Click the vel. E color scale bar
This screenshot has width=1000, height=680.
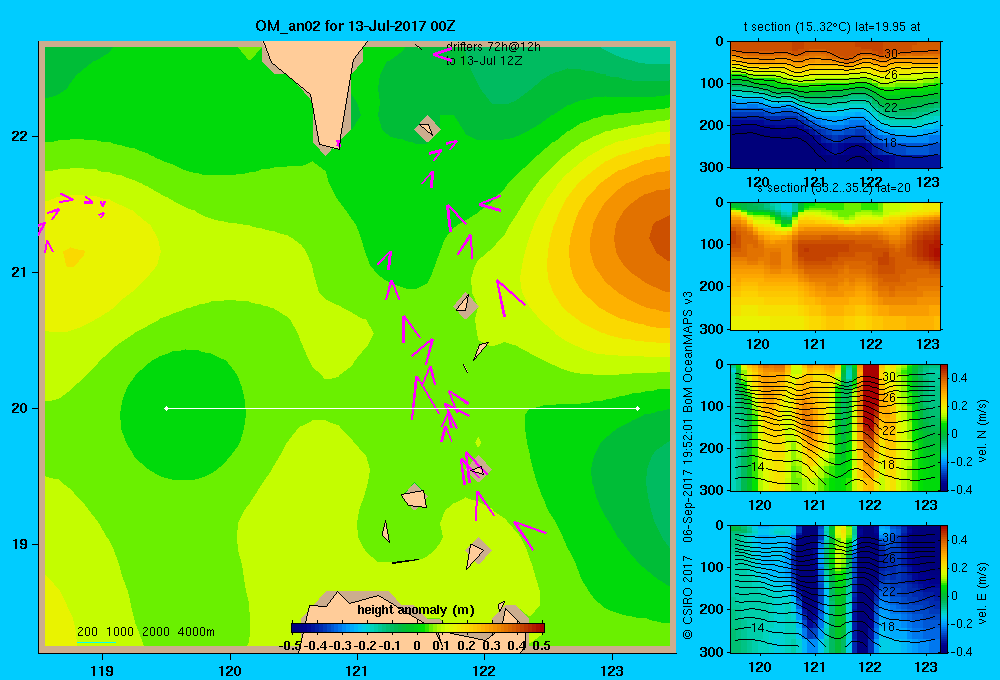945,589
